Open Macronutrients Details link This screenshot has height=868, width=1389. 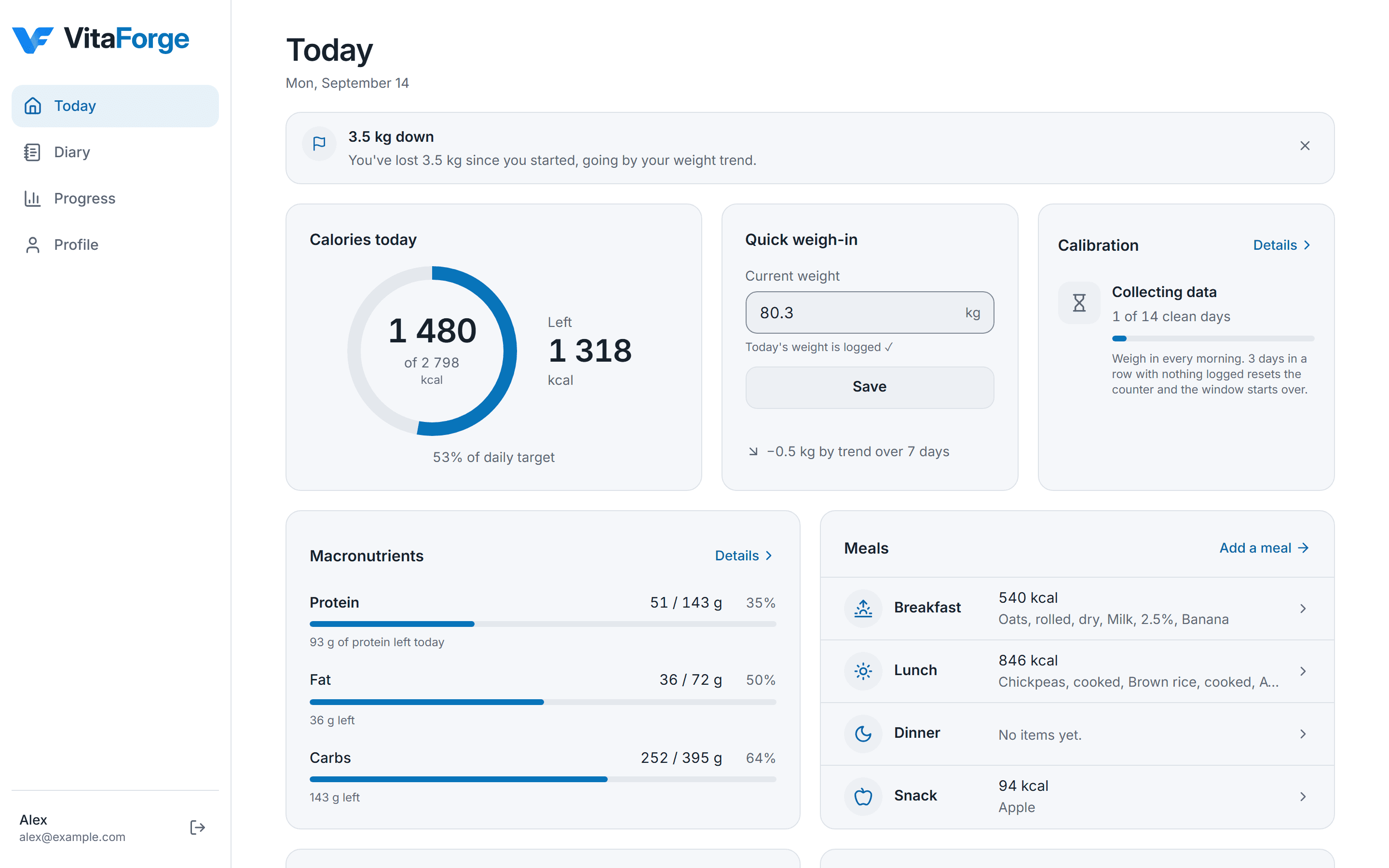pyautogui.click(x=744, y=556)
